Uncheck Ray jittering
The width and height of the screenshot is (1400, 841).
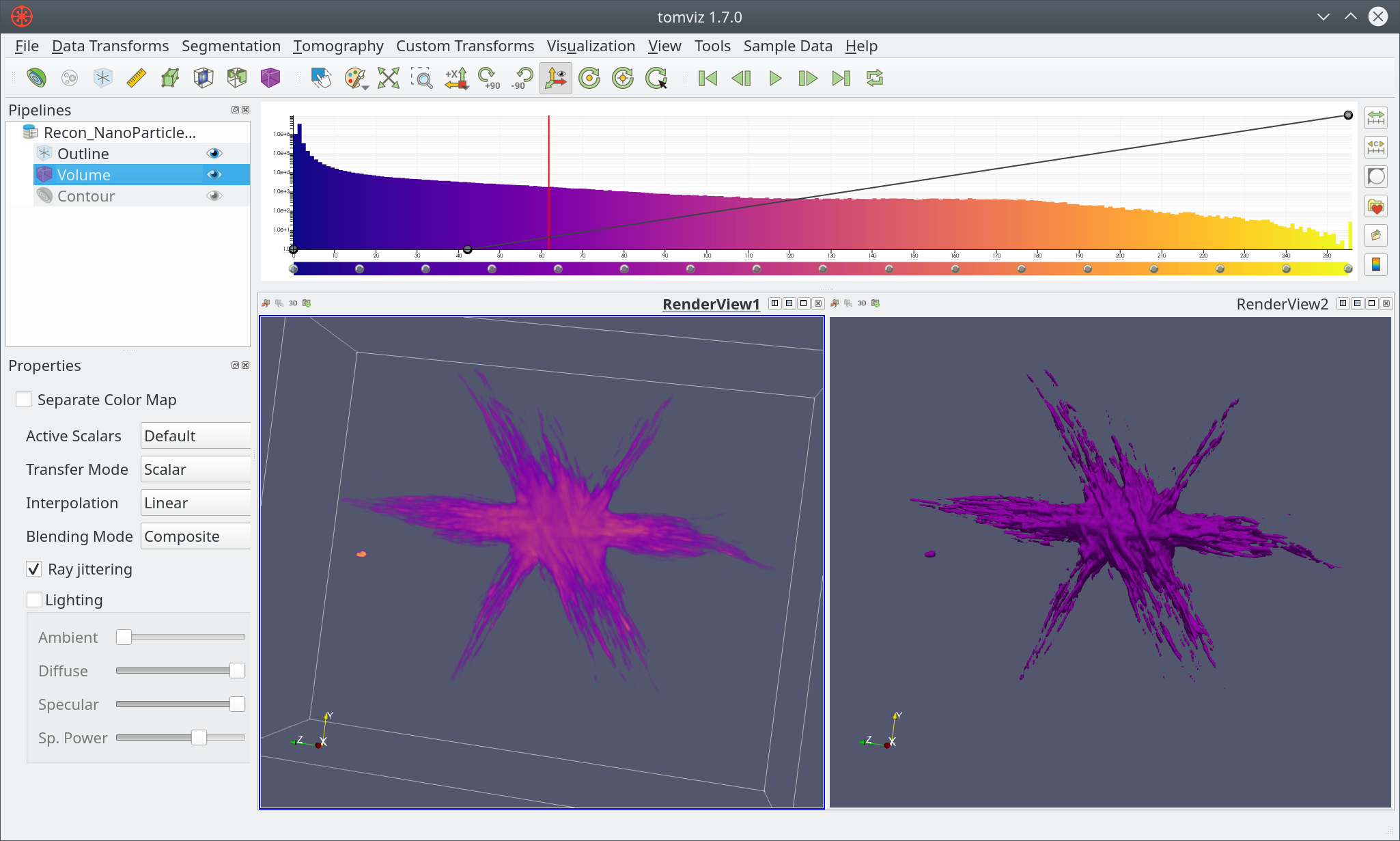34,569
